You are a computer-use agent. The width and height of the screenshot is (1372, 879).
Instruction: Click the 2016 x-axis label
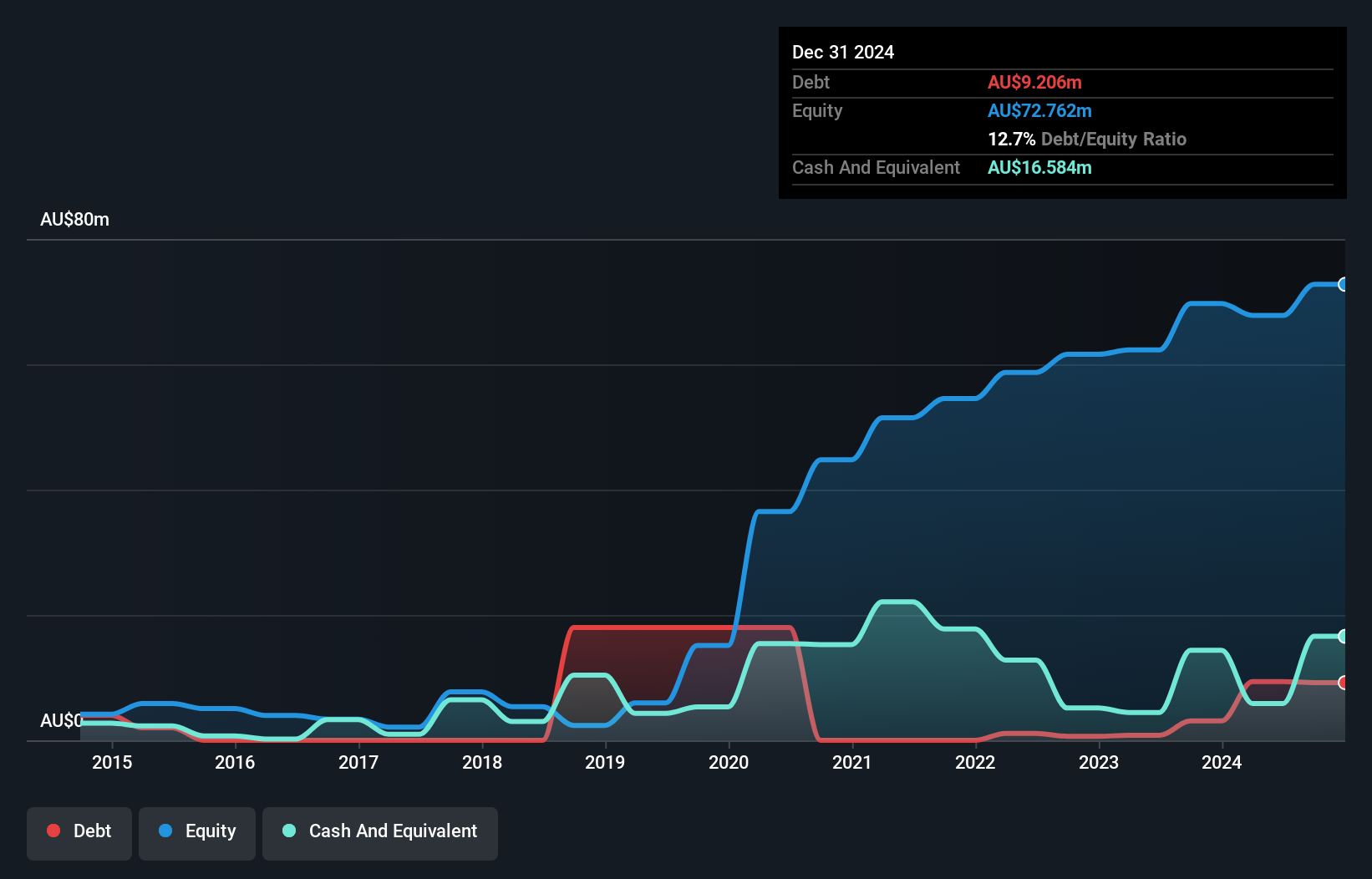coord(235,762)
